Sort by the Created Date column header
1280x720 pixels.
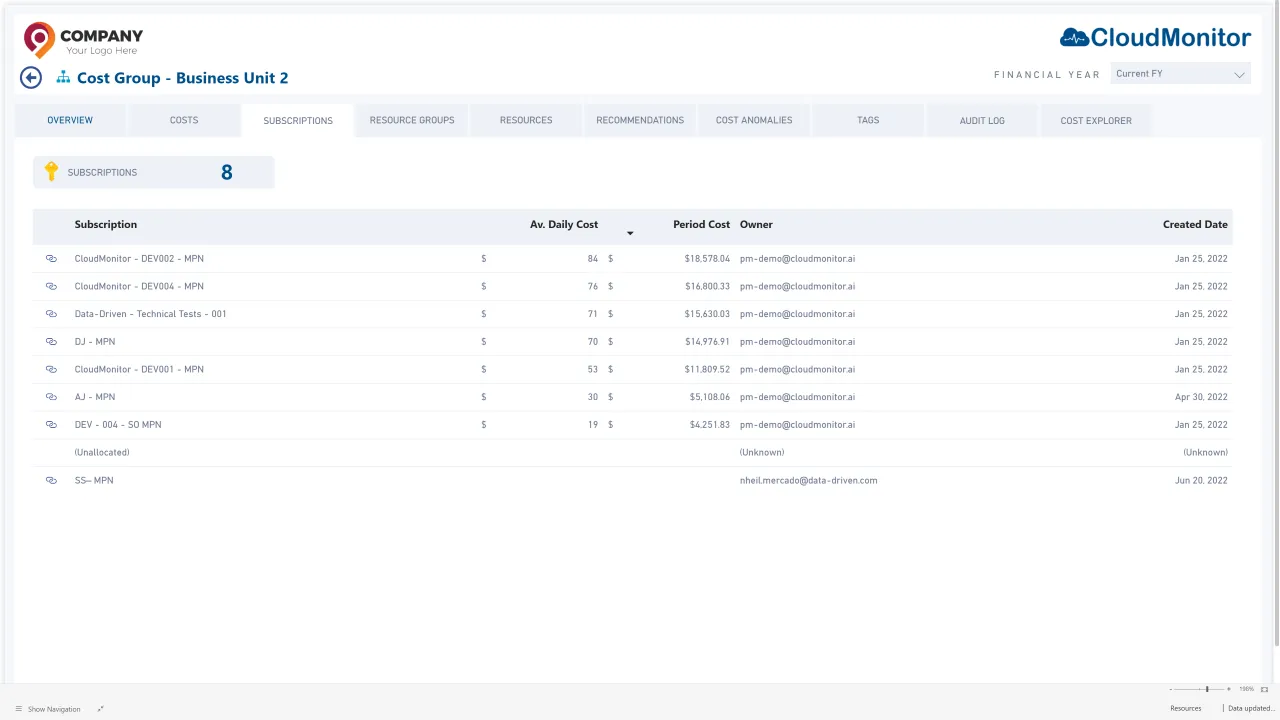coord(1195,224)
